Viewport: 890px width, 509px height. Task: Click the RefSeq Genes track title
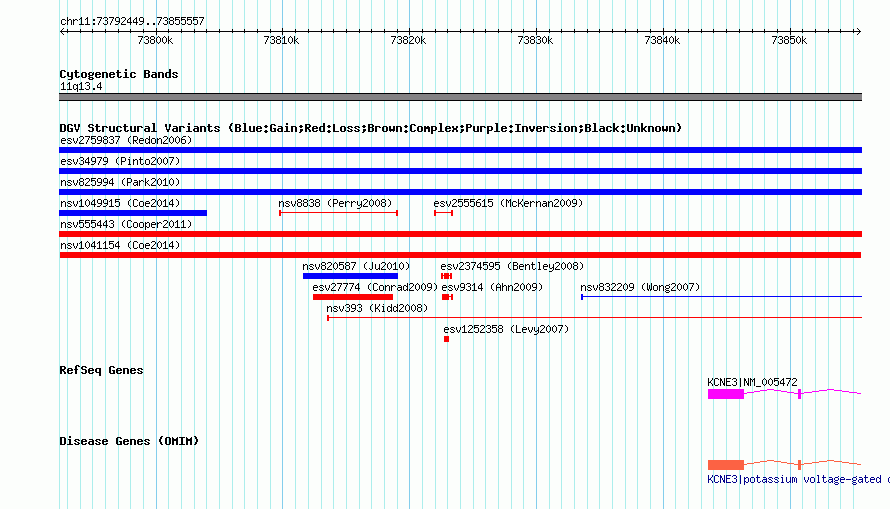[101, 370]
